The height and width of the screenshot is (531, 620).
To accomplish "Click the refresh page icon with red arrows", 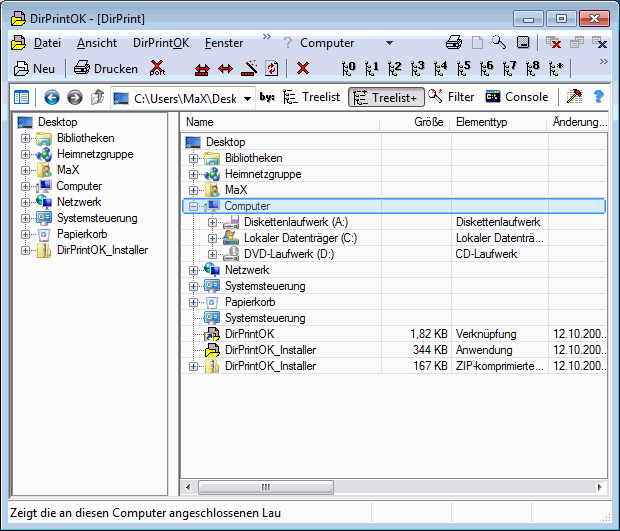I will [x=271, y=68].
